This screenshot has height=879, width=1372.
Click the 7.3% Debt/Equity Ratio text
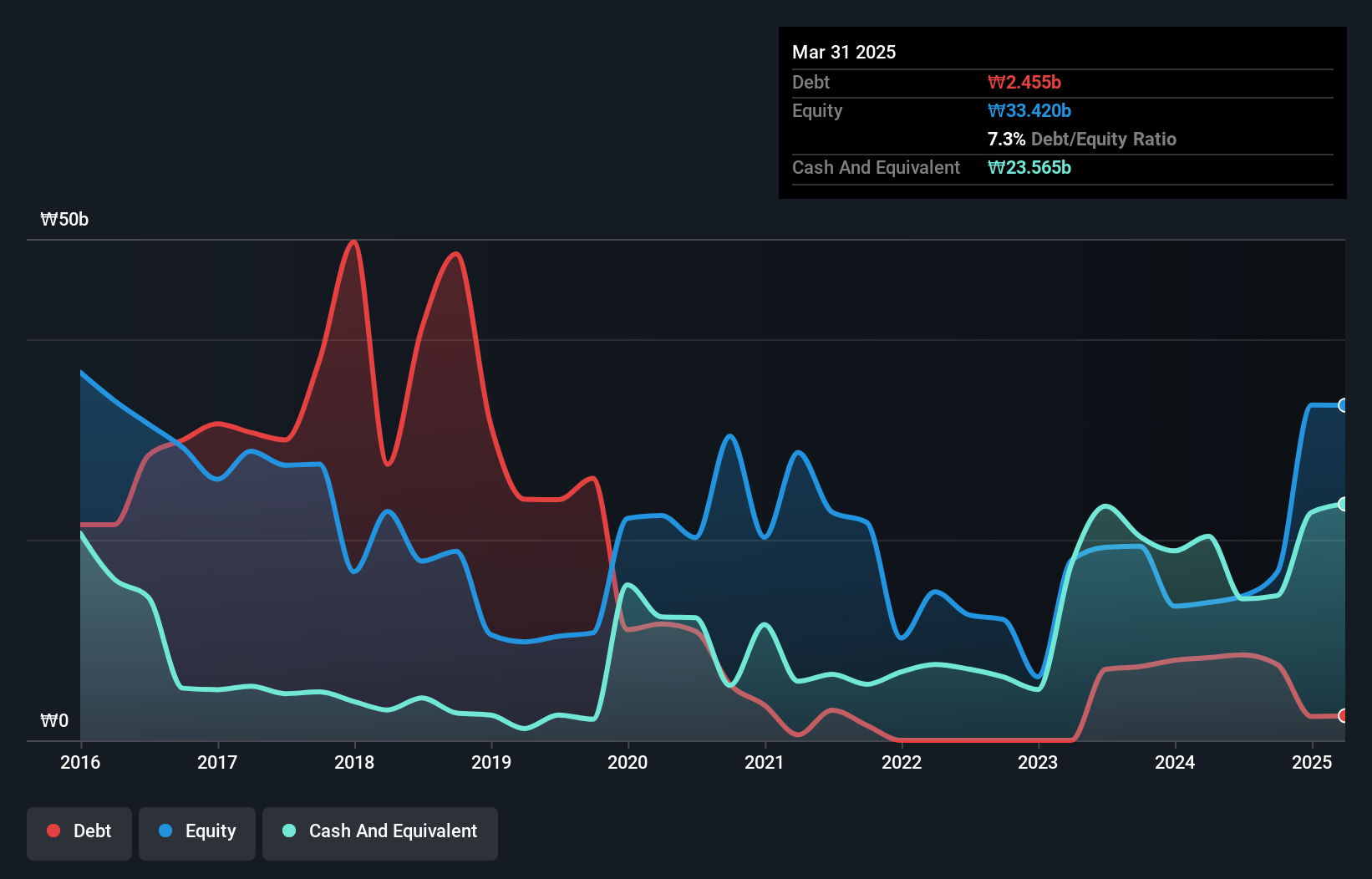[x=1082, y=139]
